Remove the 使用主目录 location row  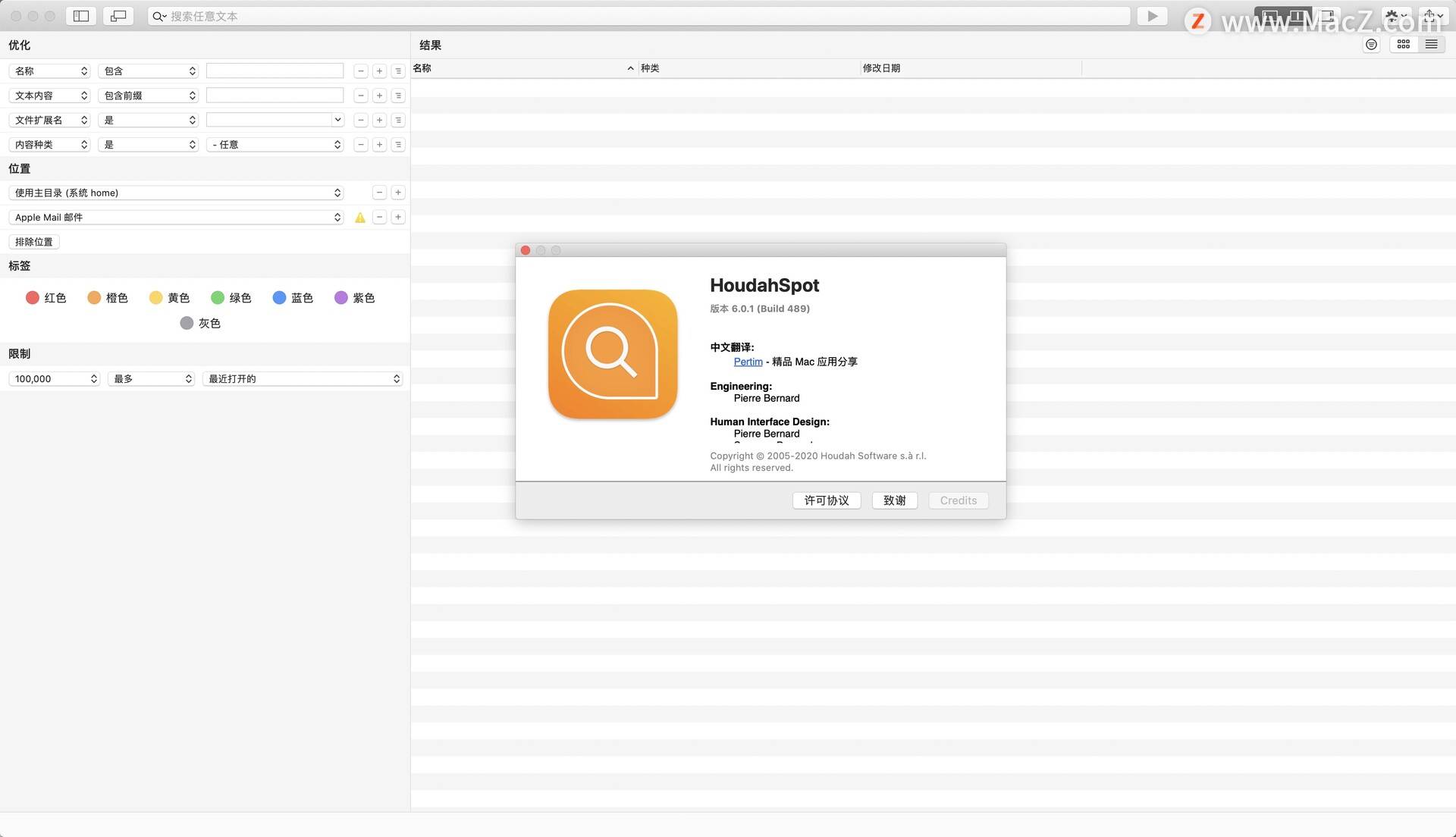click(379, 193)
